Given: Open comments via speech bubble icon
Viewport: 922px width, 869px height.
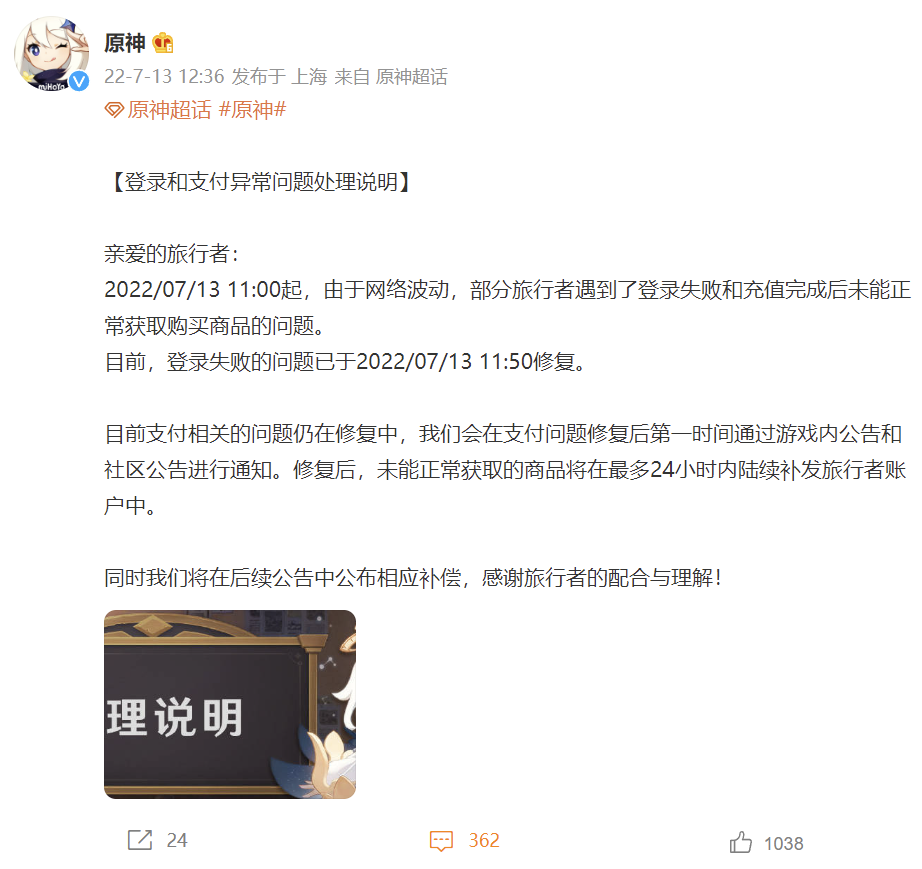Looking at the screenshot, I should (441, 841).
